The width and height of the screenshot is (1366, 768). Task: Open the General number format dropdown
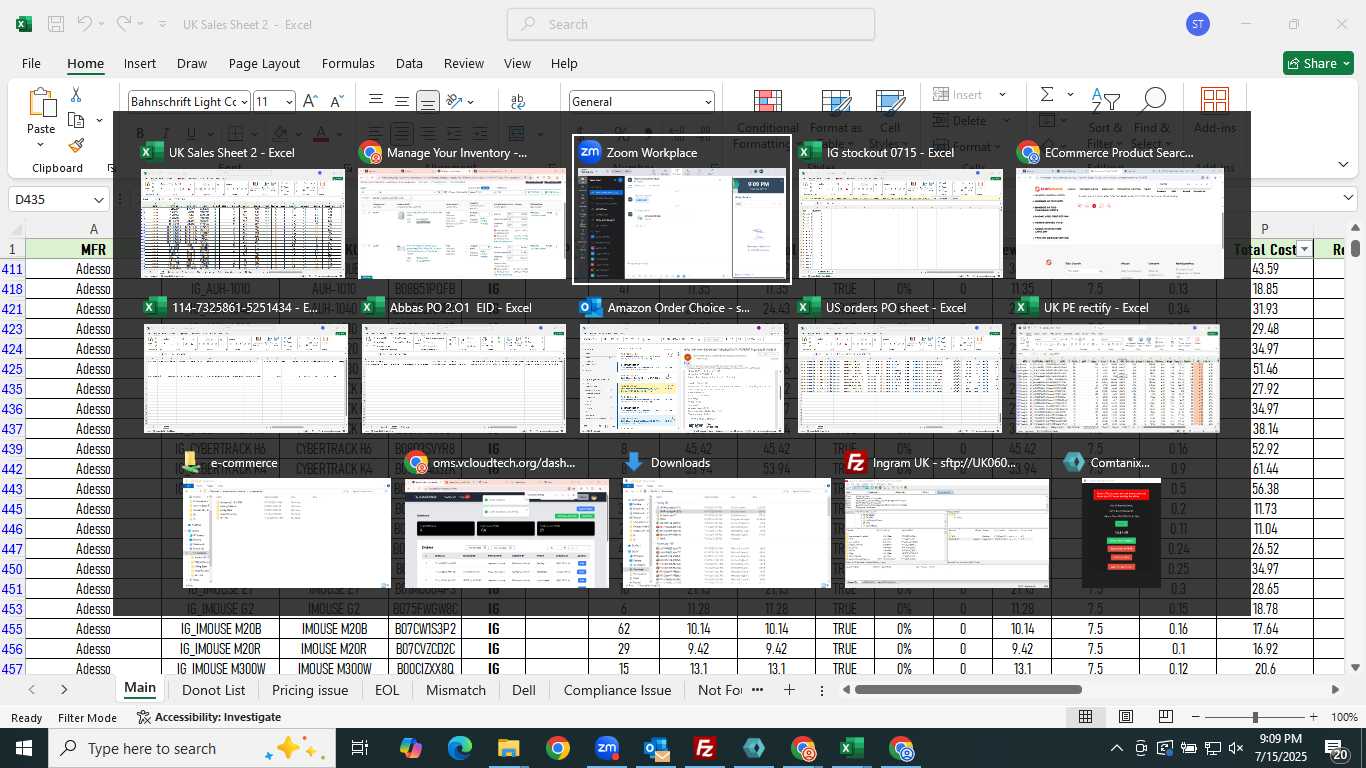tap(708, 101)
